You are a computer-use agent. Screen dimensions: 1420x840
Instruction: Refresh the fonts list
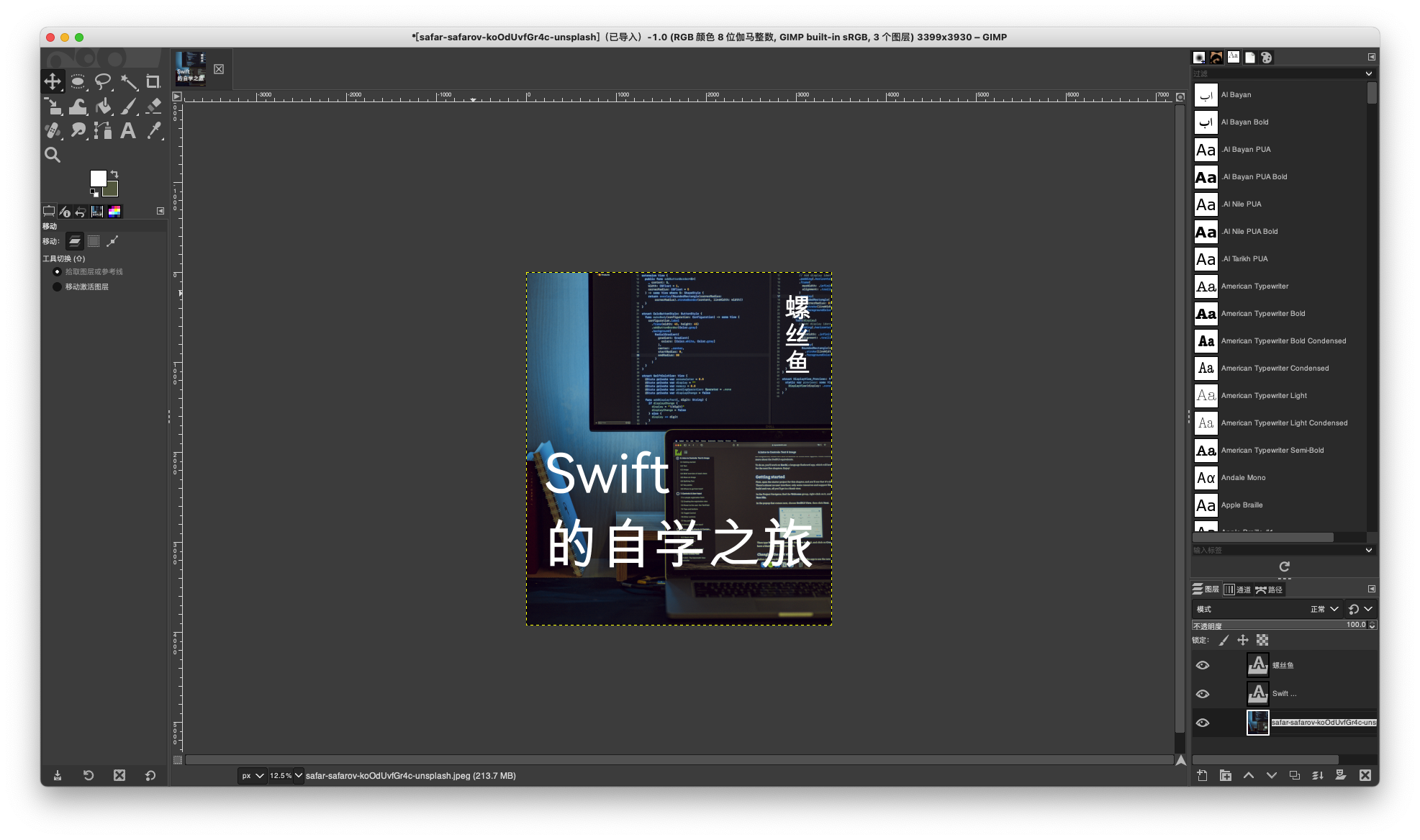point(1284,566)
